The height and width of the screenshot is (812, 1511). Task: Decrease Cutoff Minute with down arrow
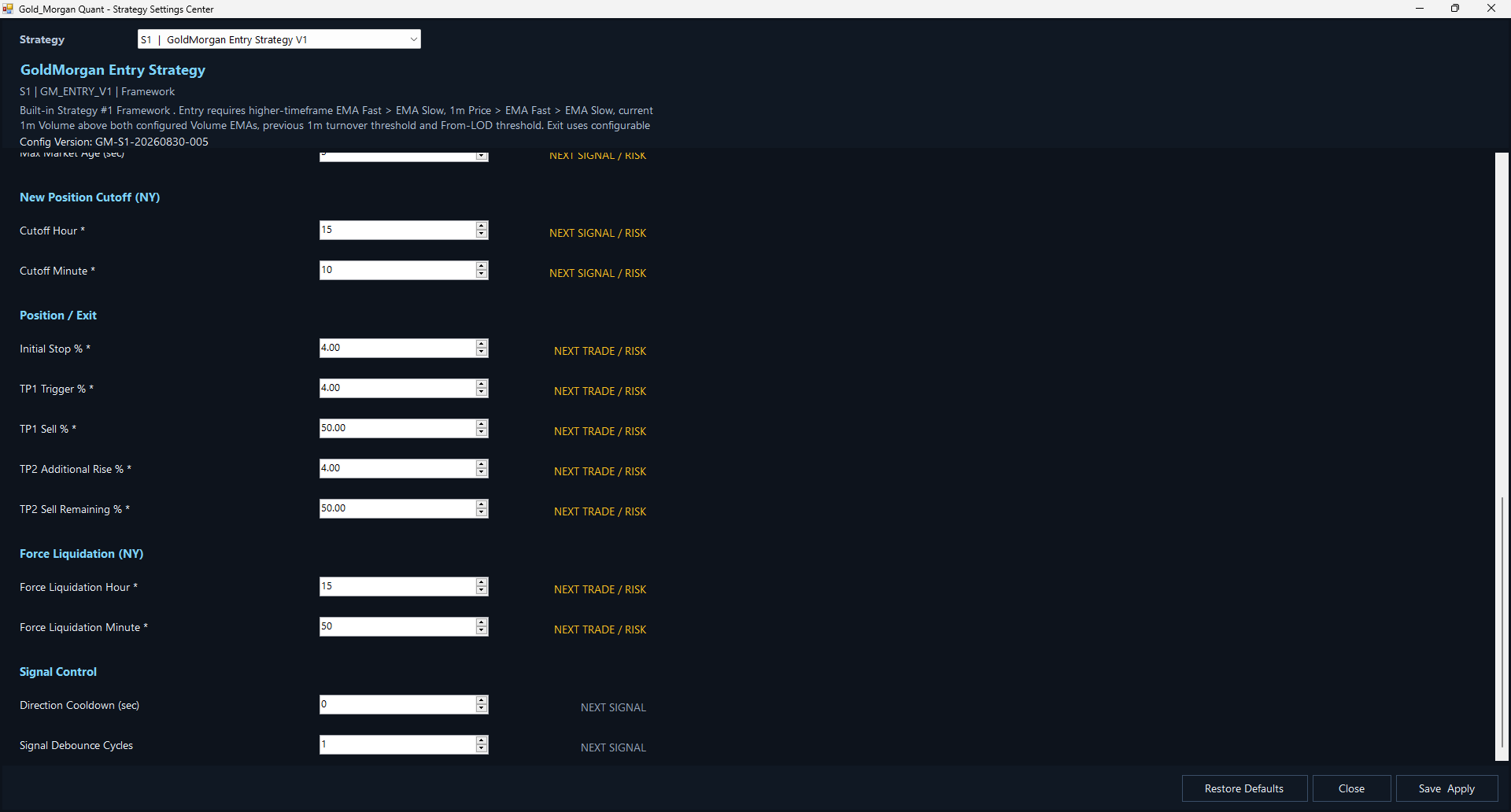482,275
